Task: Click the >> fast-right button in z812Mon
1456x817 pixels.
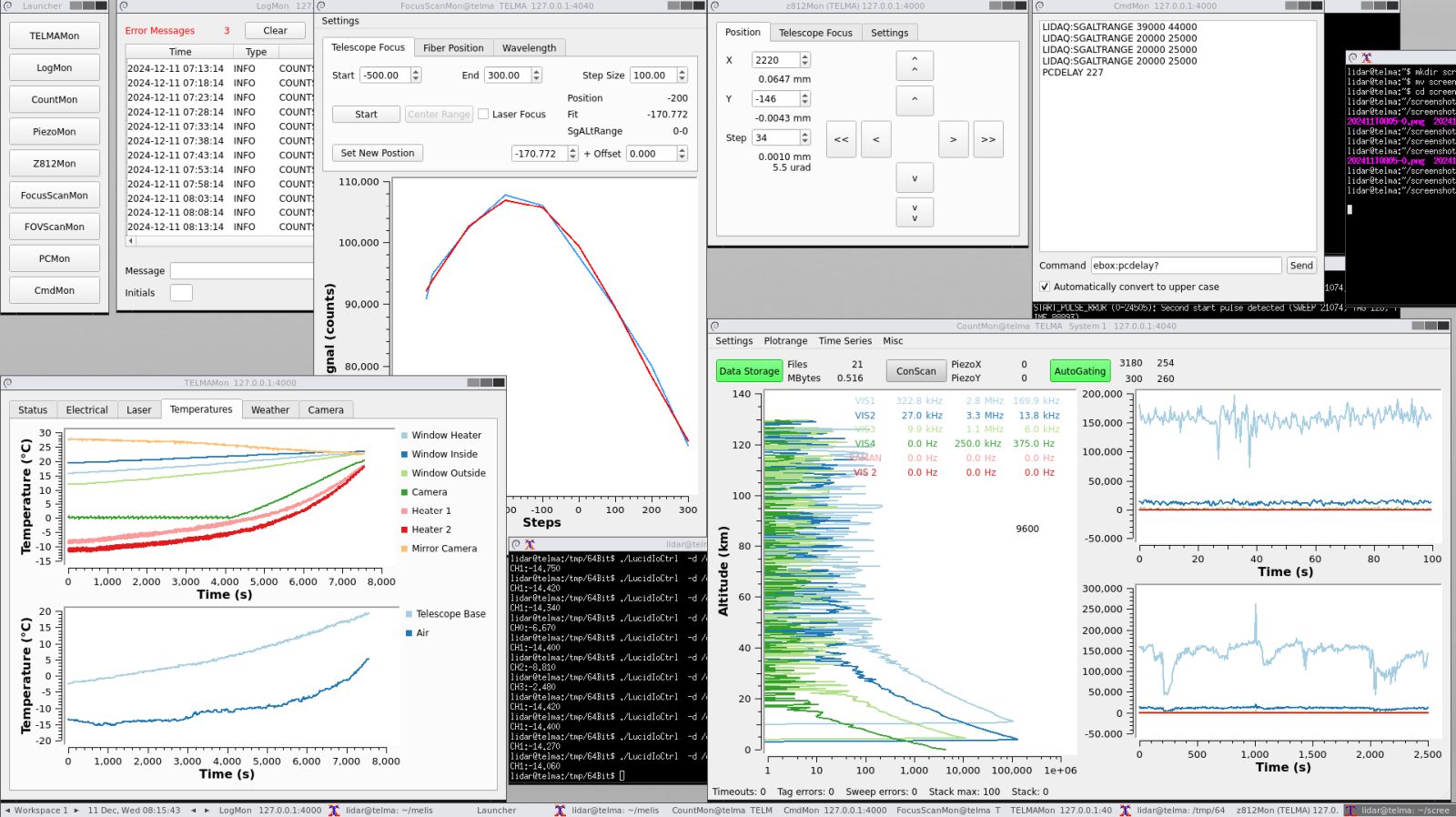Action: 988,139
